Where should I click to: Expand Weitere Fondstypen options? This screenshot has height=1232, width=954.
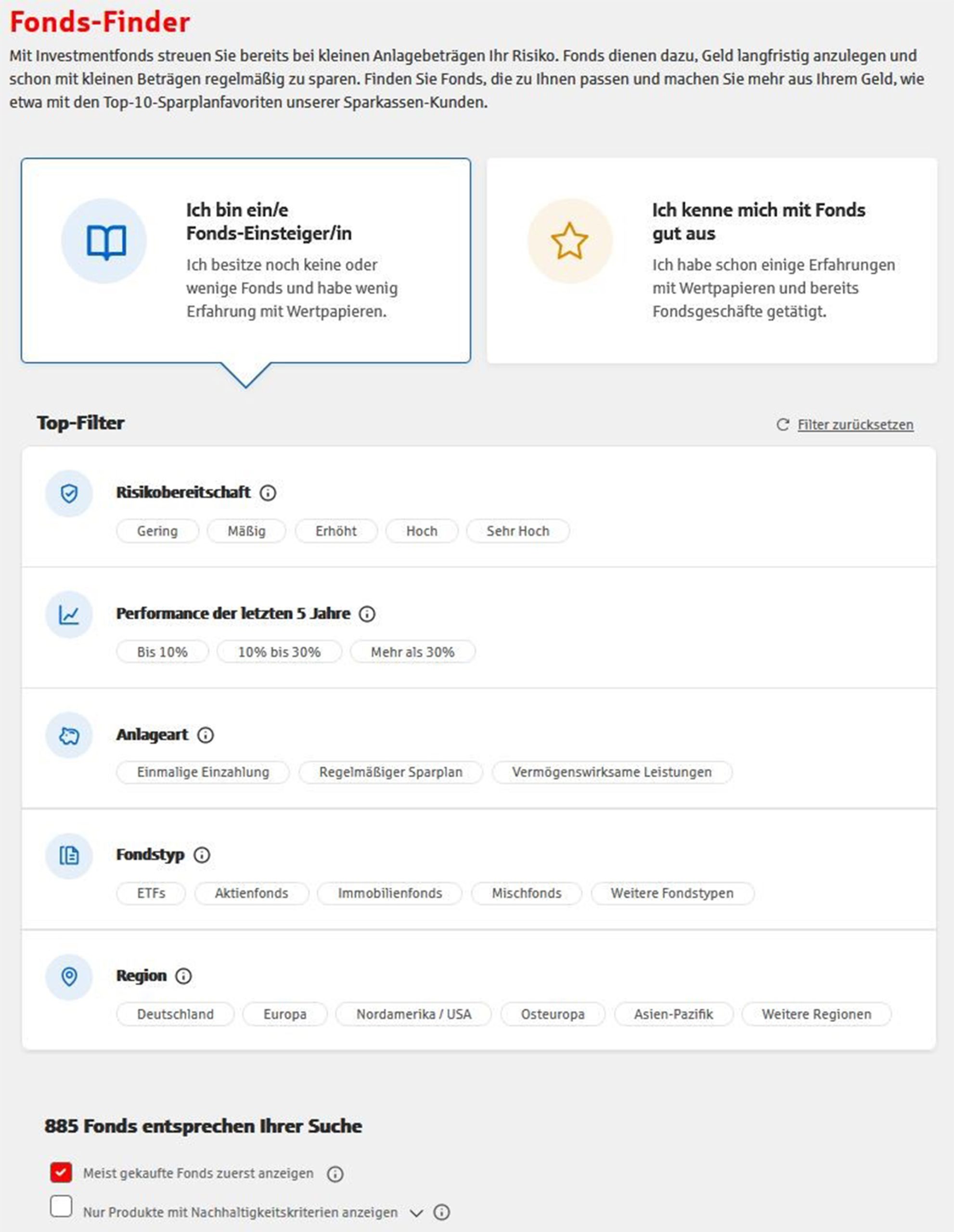point(672,894)
